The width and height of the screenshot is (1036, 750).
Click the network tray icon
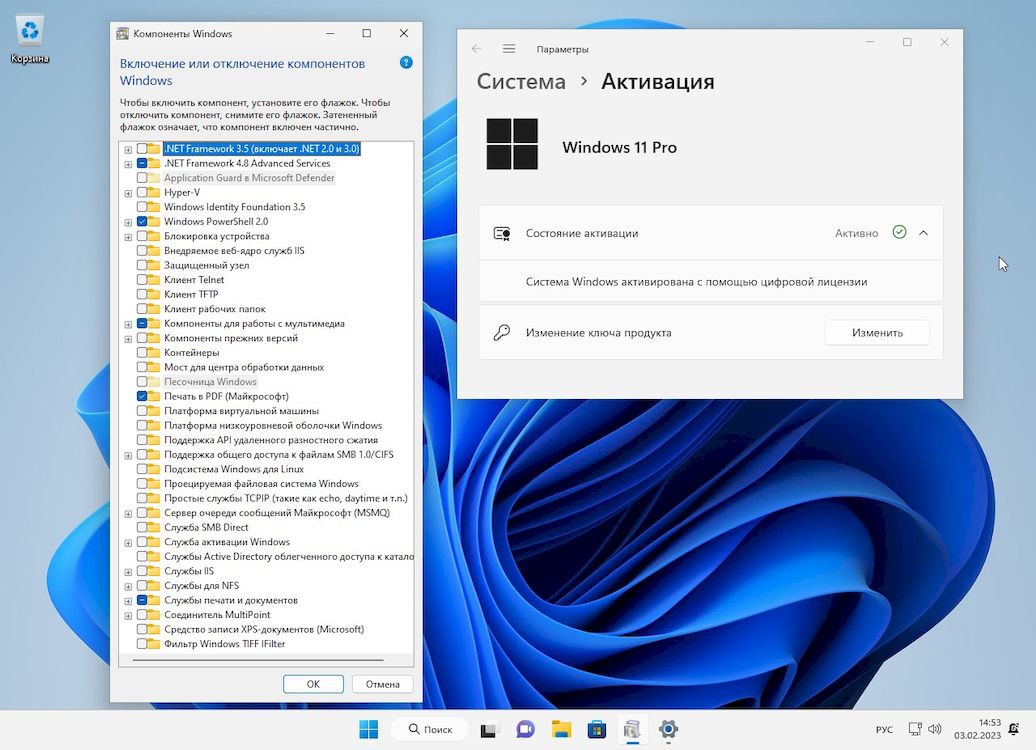[915, 729]
